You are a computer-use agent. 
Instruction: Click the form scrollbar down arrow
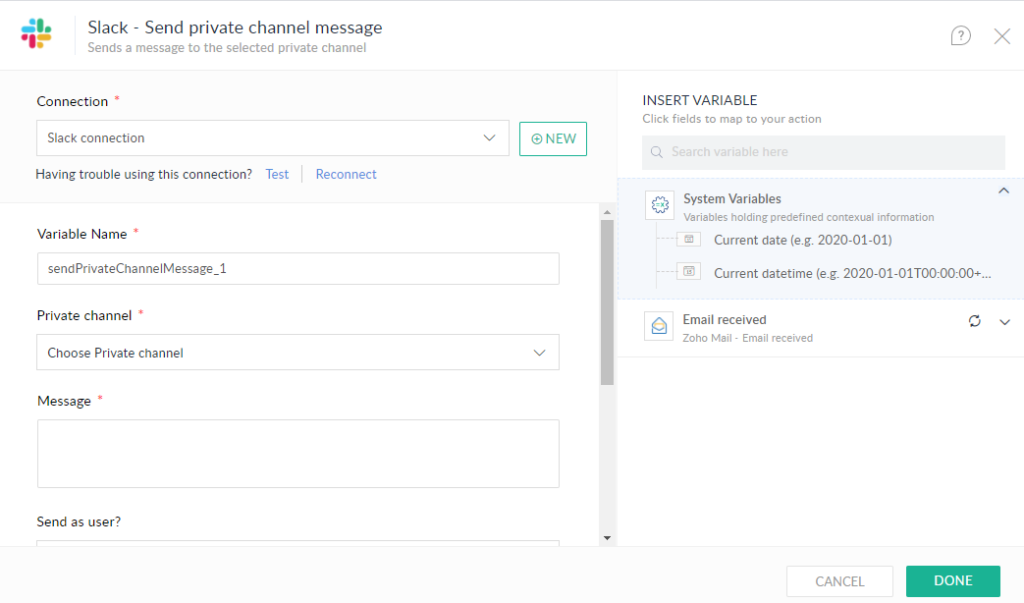click(x=607, y=538)
